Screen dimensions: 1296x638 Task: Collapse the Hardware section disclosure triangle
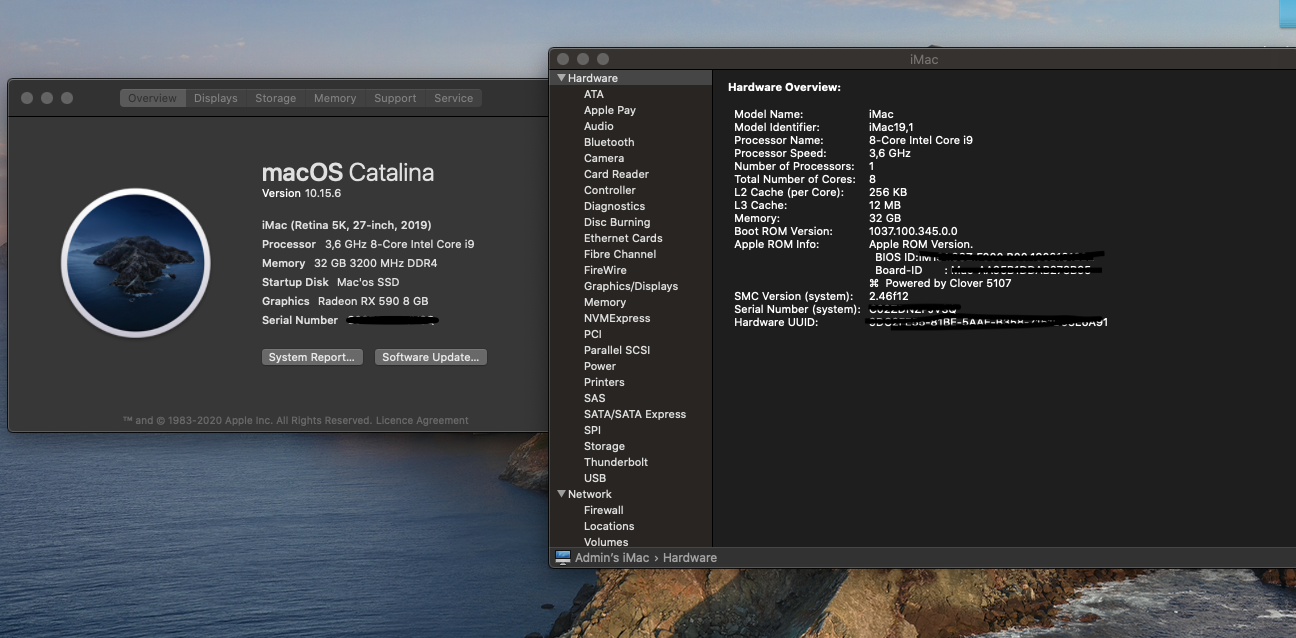562,78
